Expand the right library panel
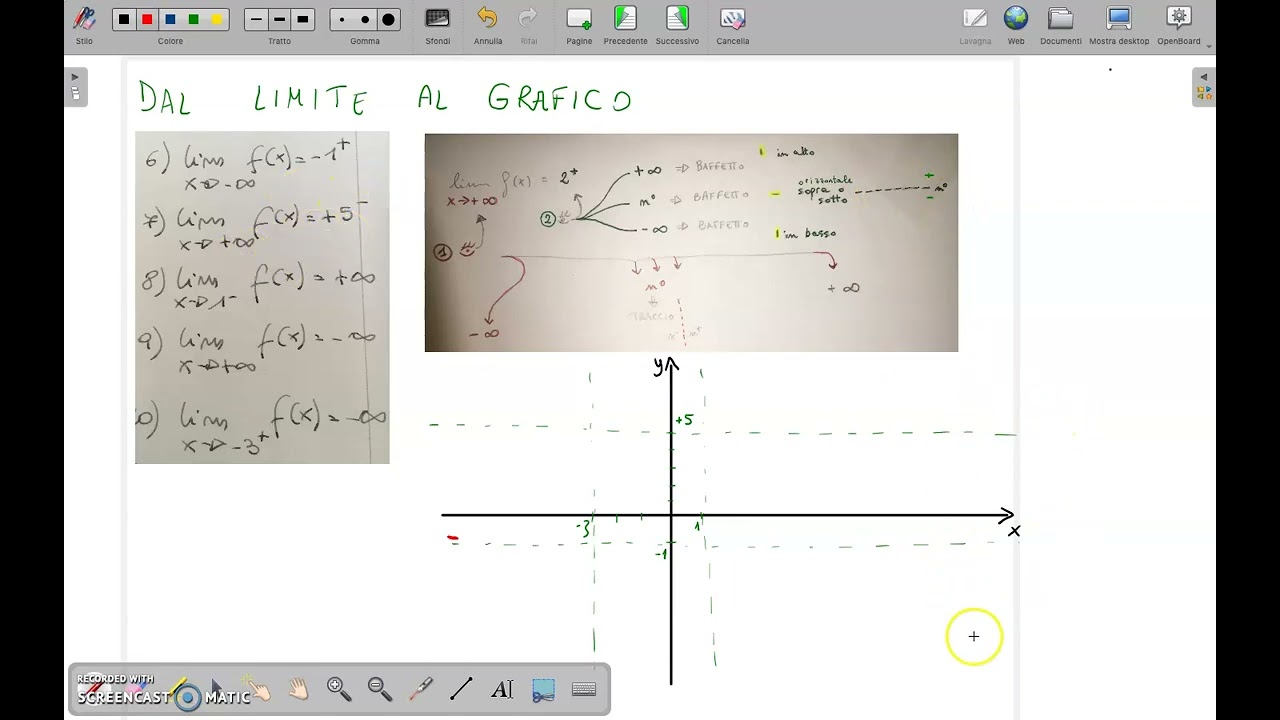This screenshot has width=1280, height=720. [x=1203, y=86]
